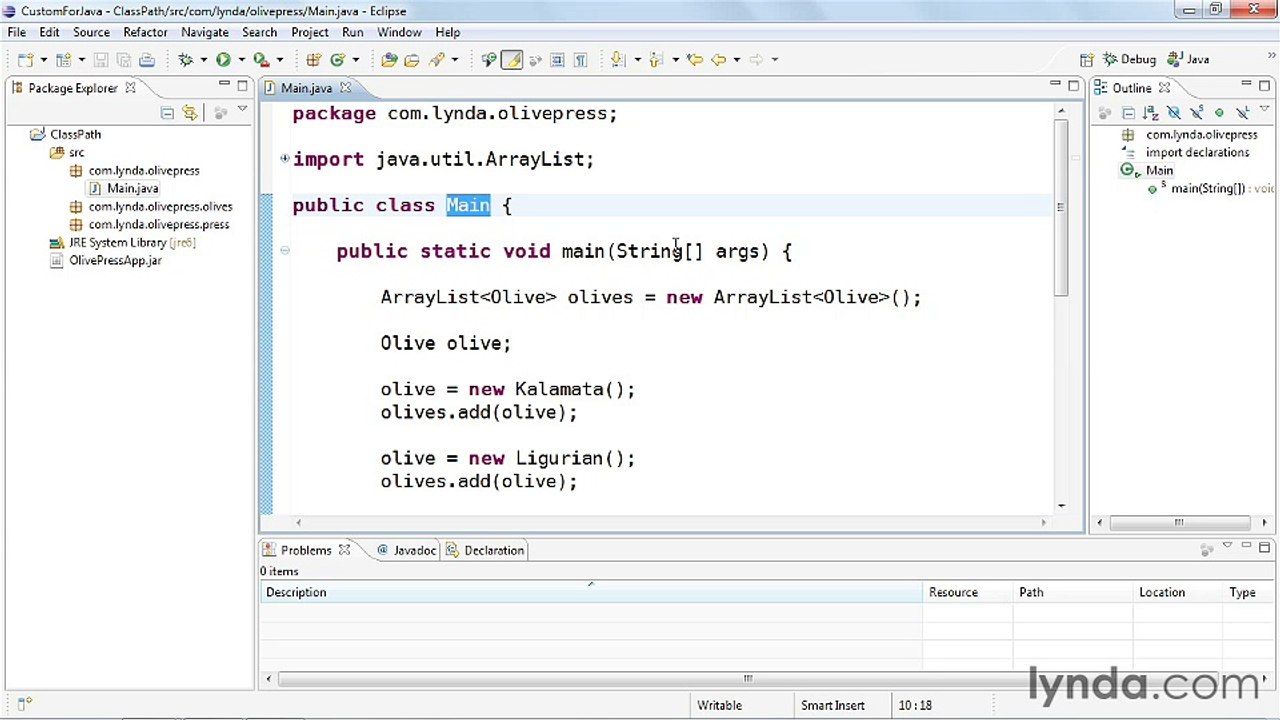The height and width of the screenshot is (720, 1280).
Task: Collapse All in the Outline view
Action: click(x=1128, y=113)
